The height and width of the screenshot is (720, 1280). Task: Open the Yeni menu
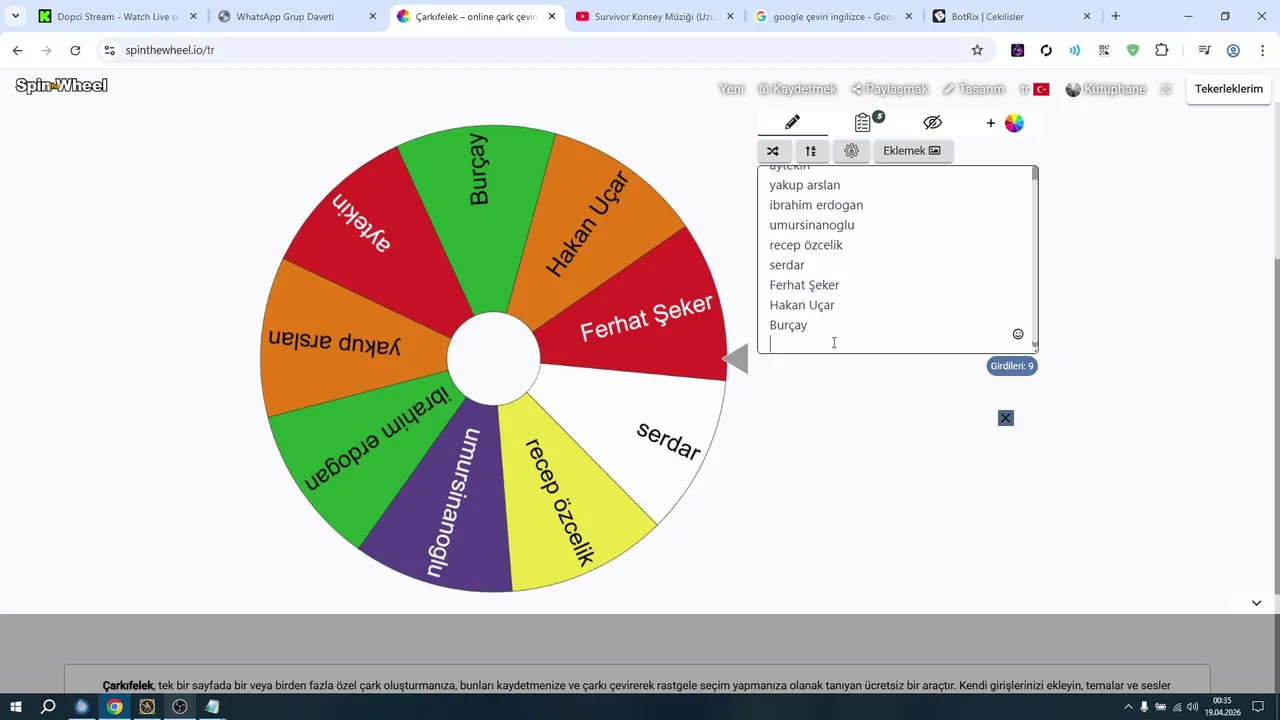coord(732,89)
